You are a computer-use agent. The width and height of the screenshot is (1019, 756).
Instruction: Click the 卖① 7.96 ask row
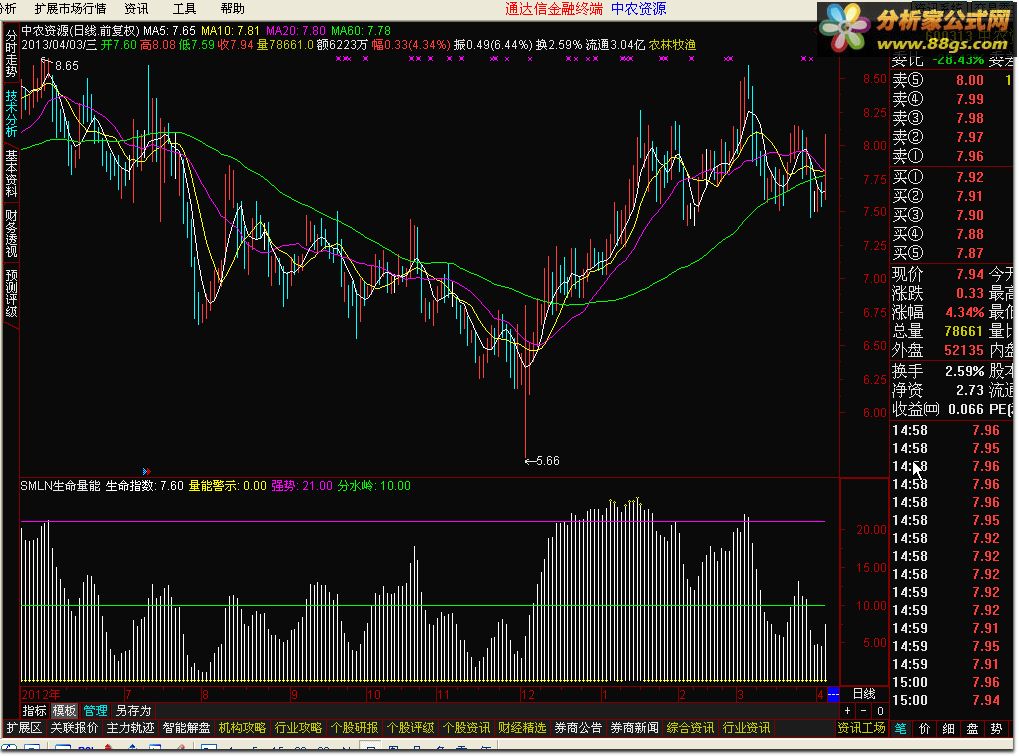click(951, 156)
